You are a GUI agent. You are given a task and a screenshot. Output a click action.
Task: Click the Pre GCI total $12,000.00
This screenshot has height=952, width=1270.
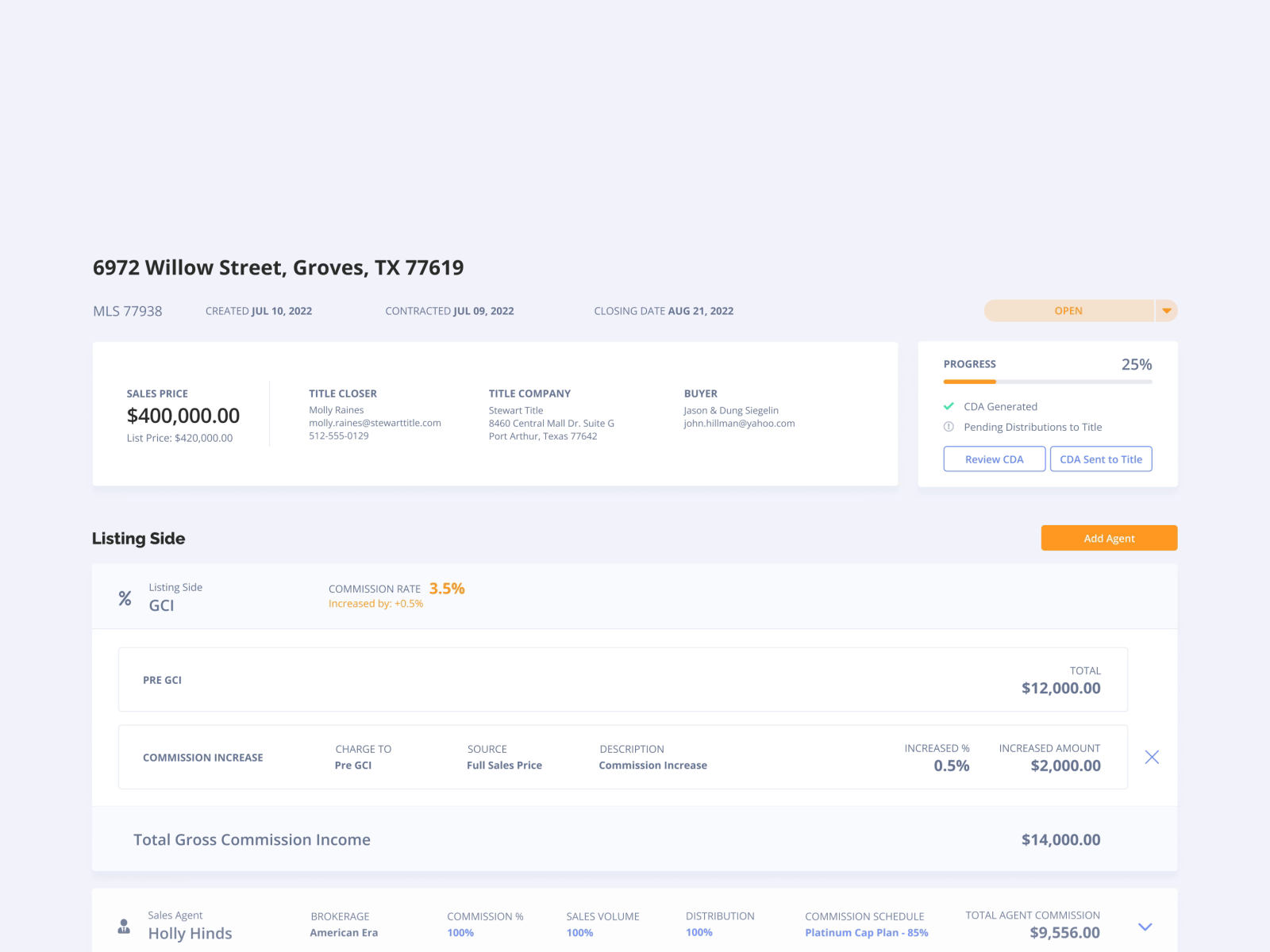tap(1060, 688)
